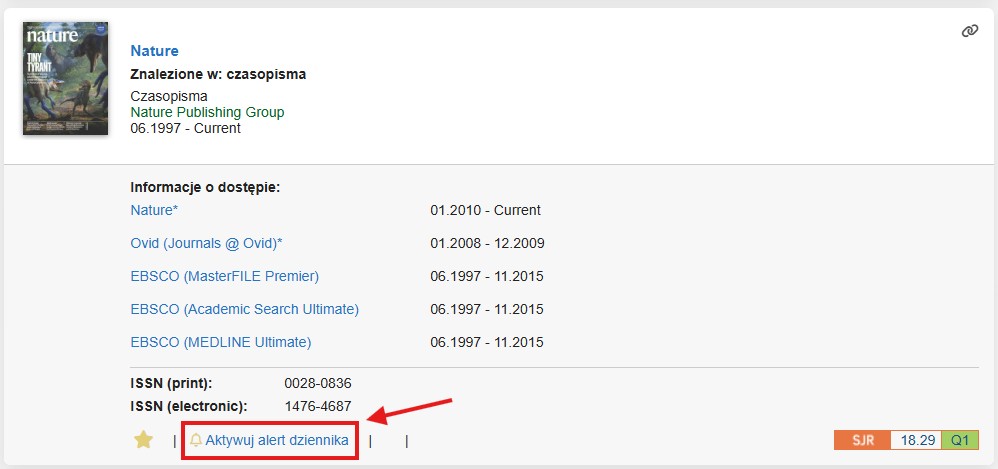Click the bell icon for journal alert
Image resolution: width=998 pixels, height=469 pixels.
pos(196,440)
